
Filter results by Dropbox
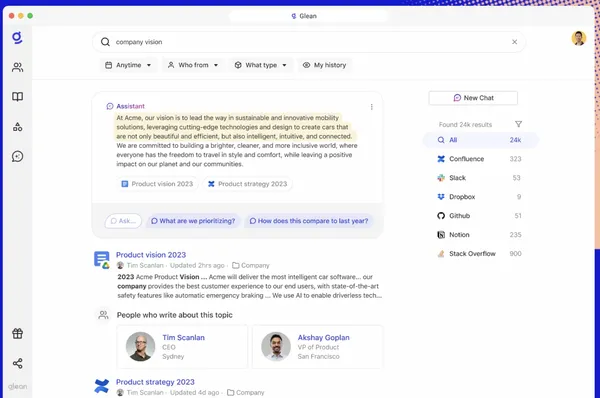click(x=480, y=197)
